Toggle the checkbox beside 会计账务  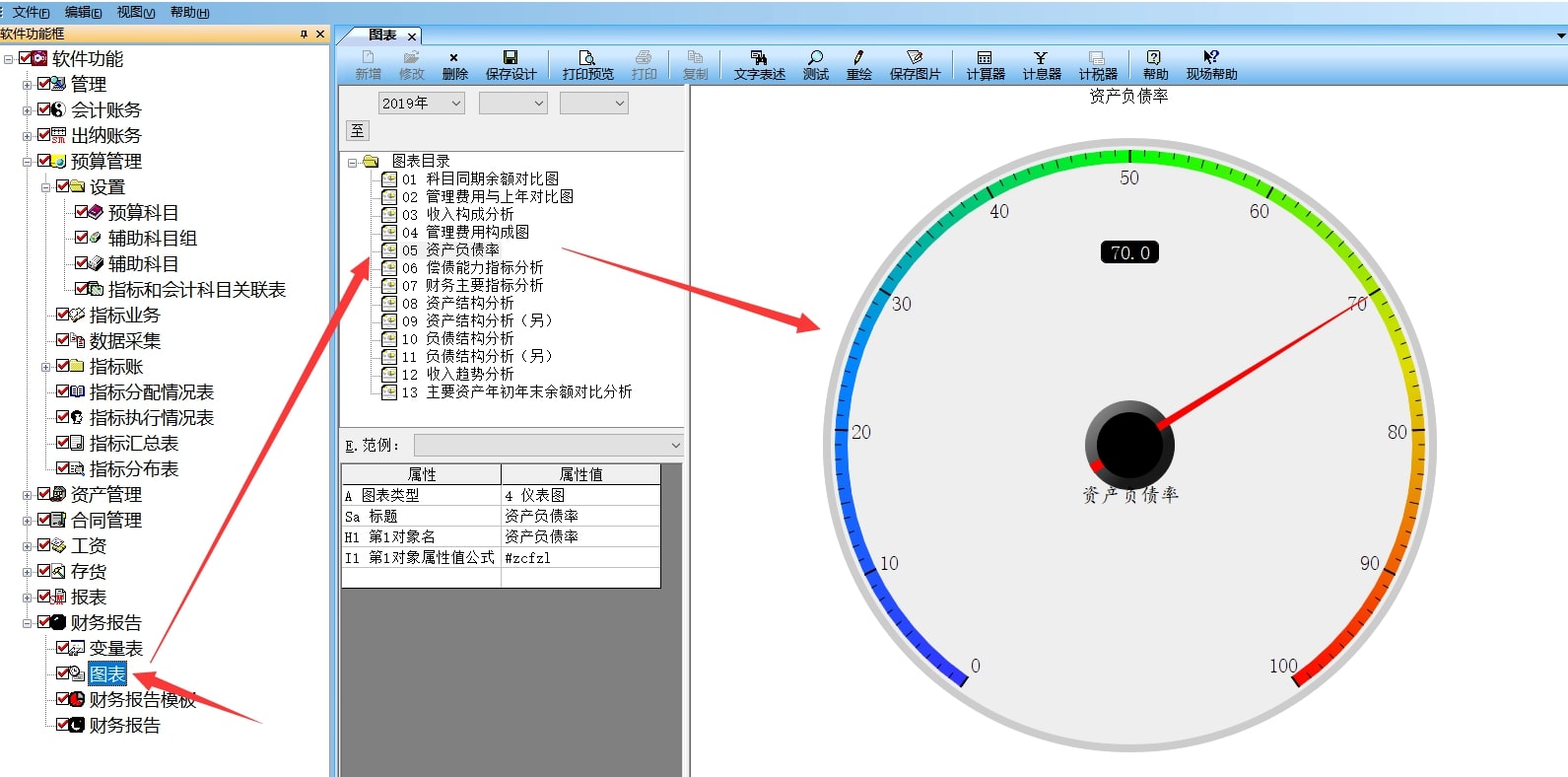[x=44, y=109]
